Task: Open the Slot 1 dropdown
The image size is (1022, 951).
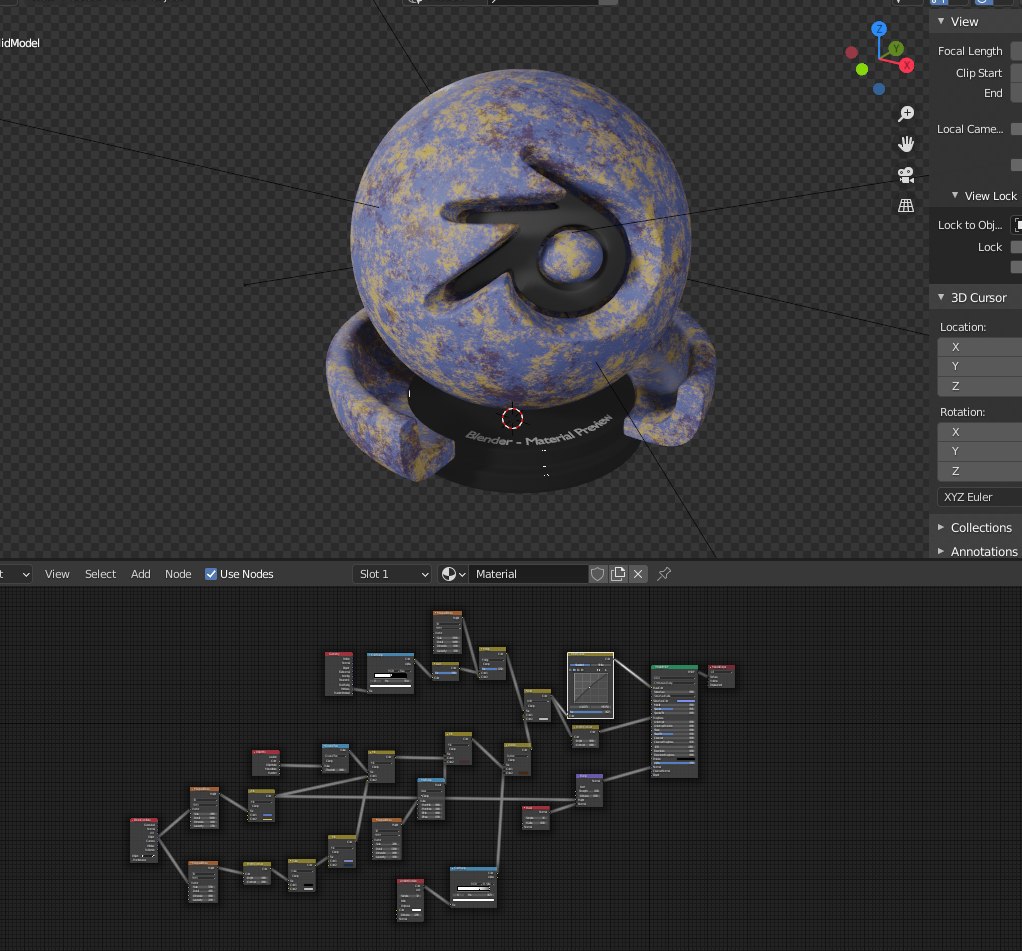Action: [x=393, y=574]
